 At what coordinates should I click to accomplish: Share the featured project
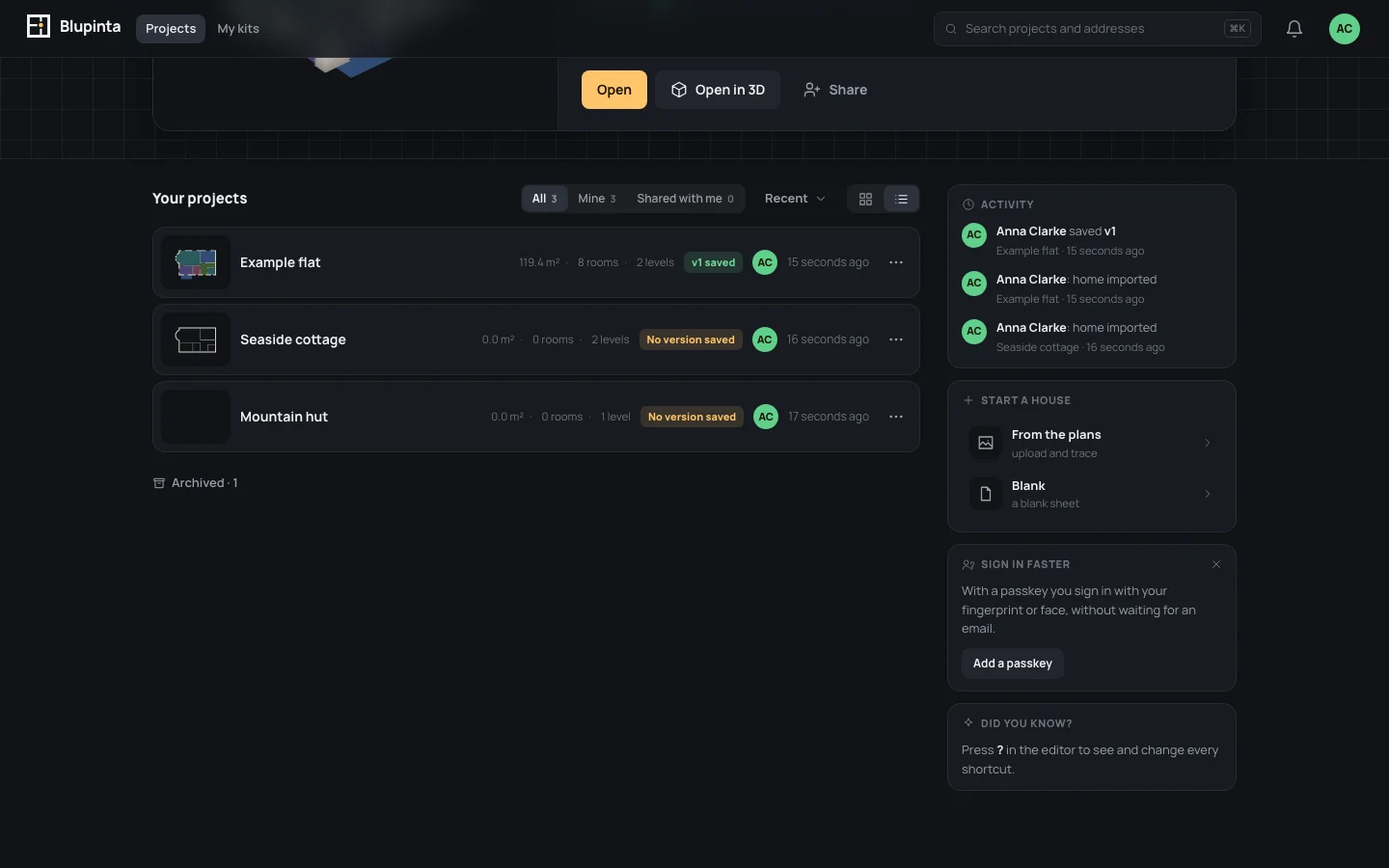click(835, 90)
